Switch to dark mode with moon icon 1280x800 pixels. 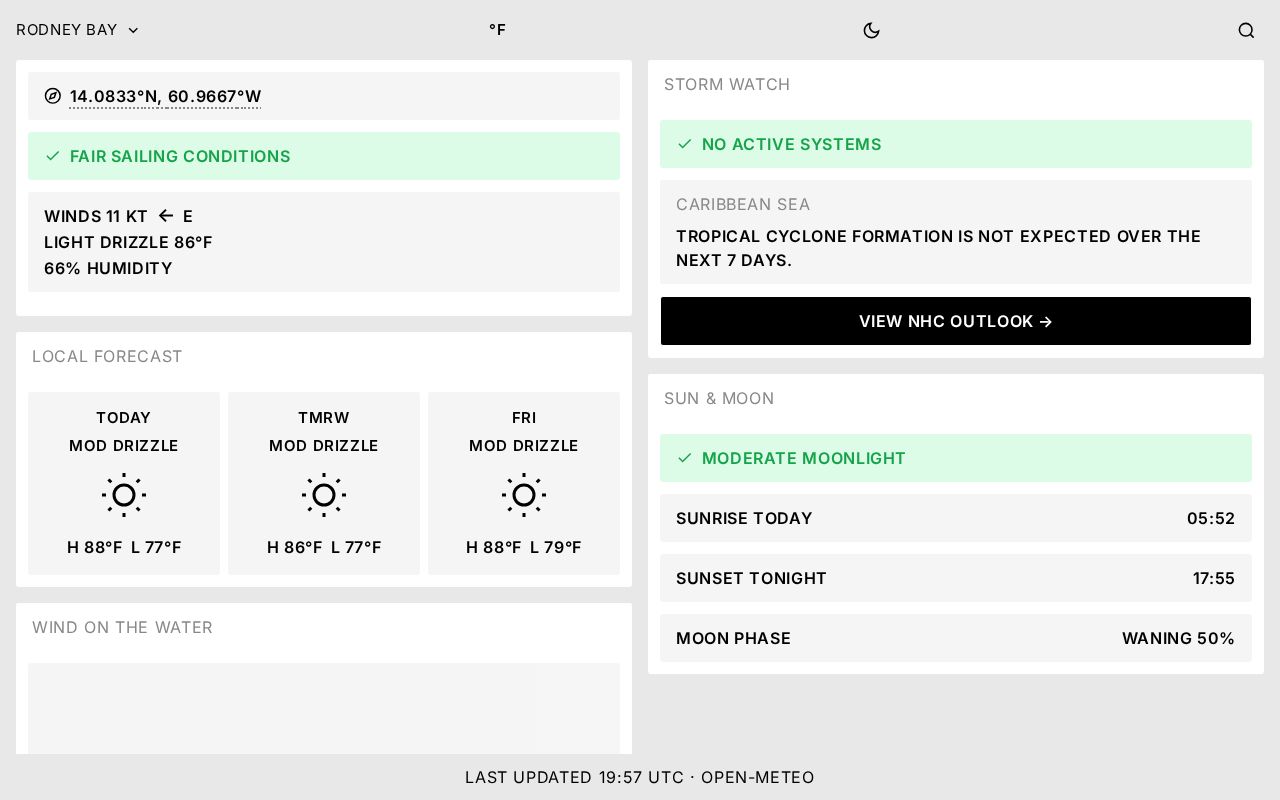coord(871,30)
